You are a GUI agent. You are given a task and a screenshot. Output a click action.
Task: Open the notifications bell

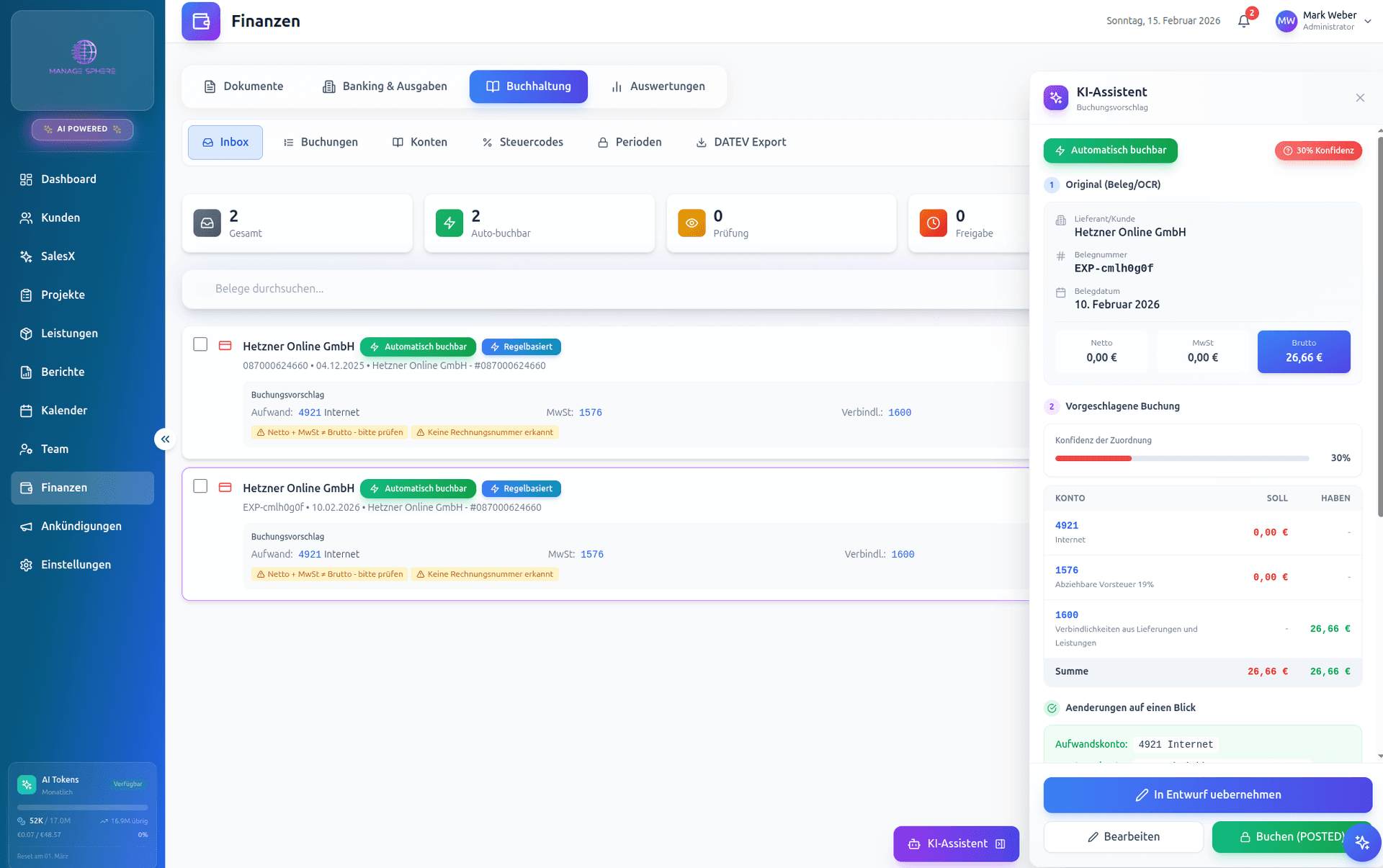coord(1244,21)
